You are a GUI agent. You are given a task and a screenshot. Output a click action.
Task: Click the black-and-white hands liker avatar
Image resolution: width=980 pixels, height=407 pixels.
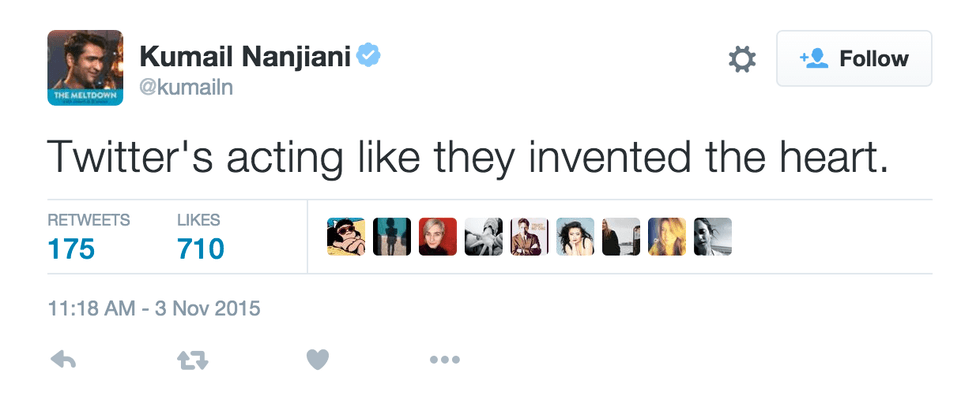tap(483, 237)
